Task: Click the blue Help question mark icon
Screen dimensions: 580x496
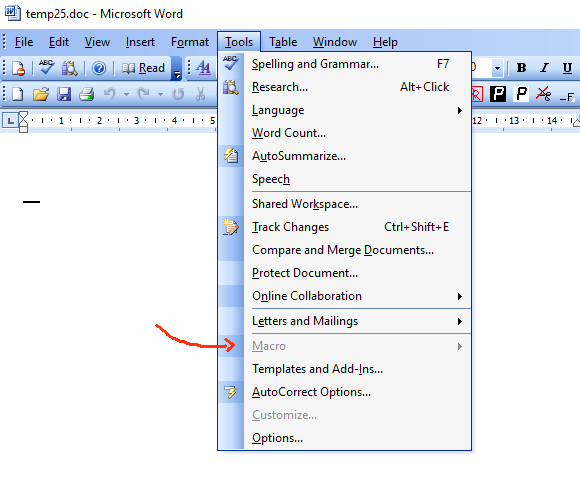Action: pos(99,68)
